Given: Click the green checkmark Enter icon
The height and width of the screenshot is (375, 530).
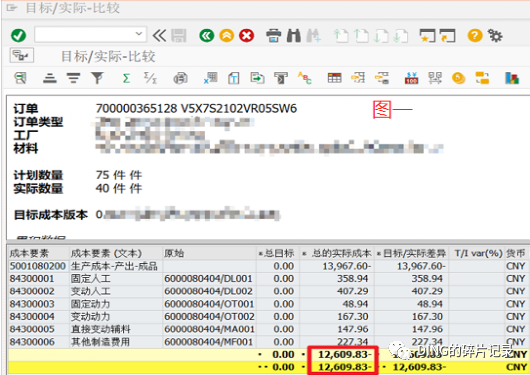Looking at the screenshot, I should (x=18, y=35).
